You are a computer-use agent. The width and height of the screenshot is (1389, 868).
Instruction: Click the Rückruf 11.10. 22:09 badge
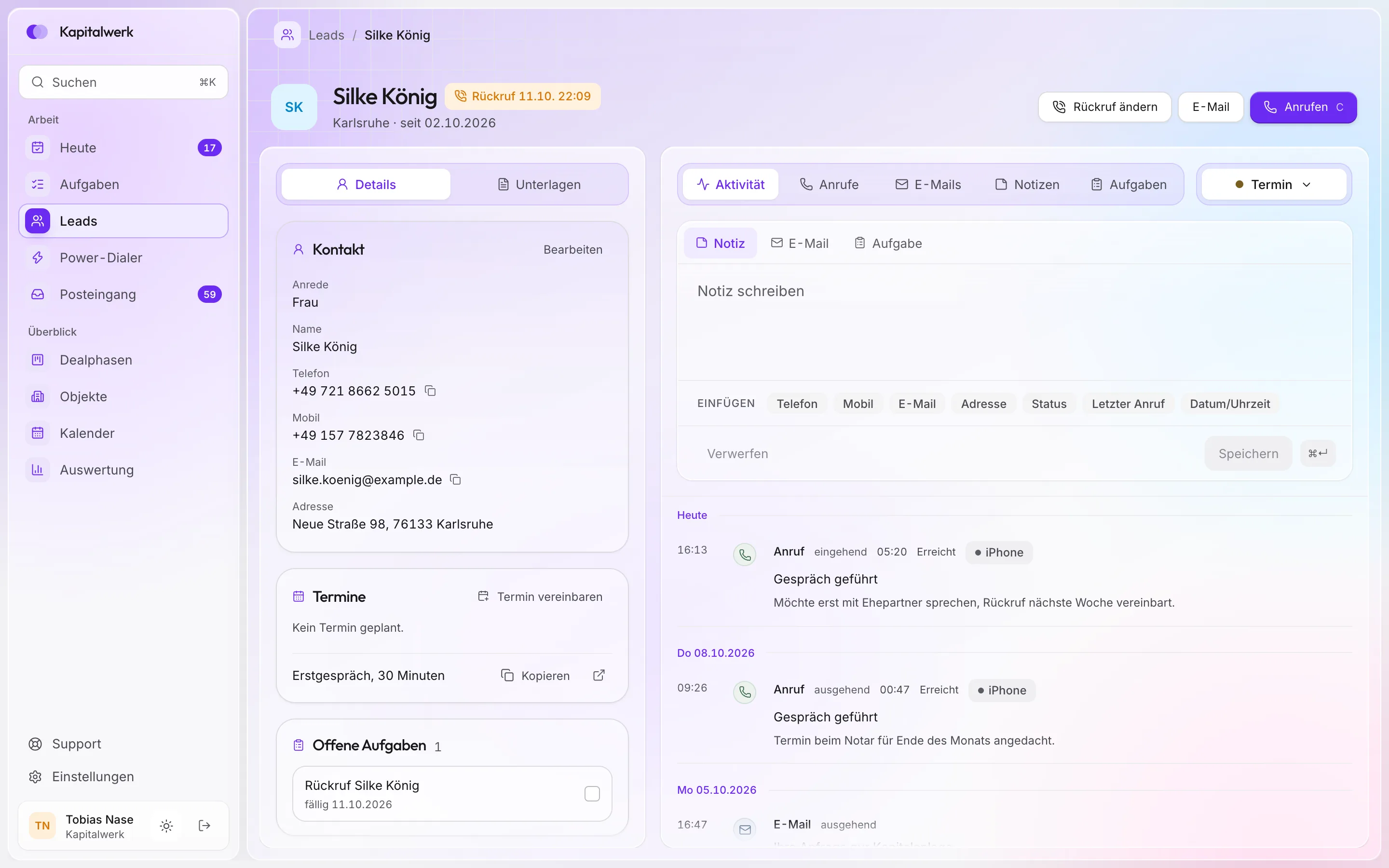(x=523, y=96)
